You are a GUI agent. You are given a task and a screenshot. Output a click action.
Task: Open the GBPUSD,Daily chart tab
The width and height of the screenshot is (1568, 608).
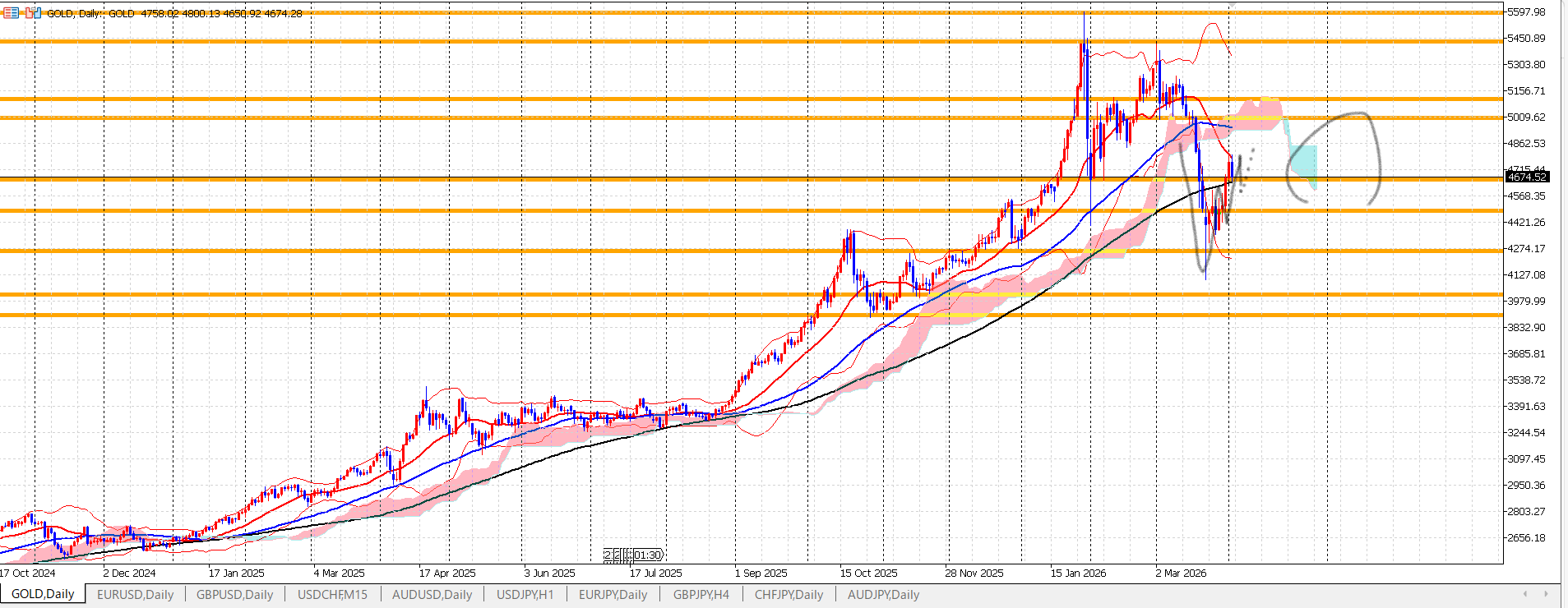coord(234,595)
